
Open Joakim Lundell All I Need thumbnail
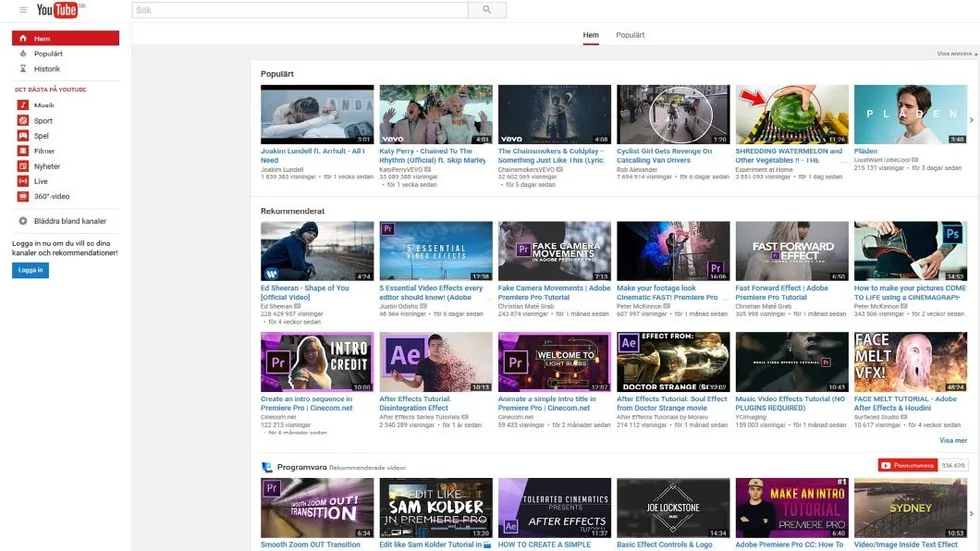tap(317, 114)
